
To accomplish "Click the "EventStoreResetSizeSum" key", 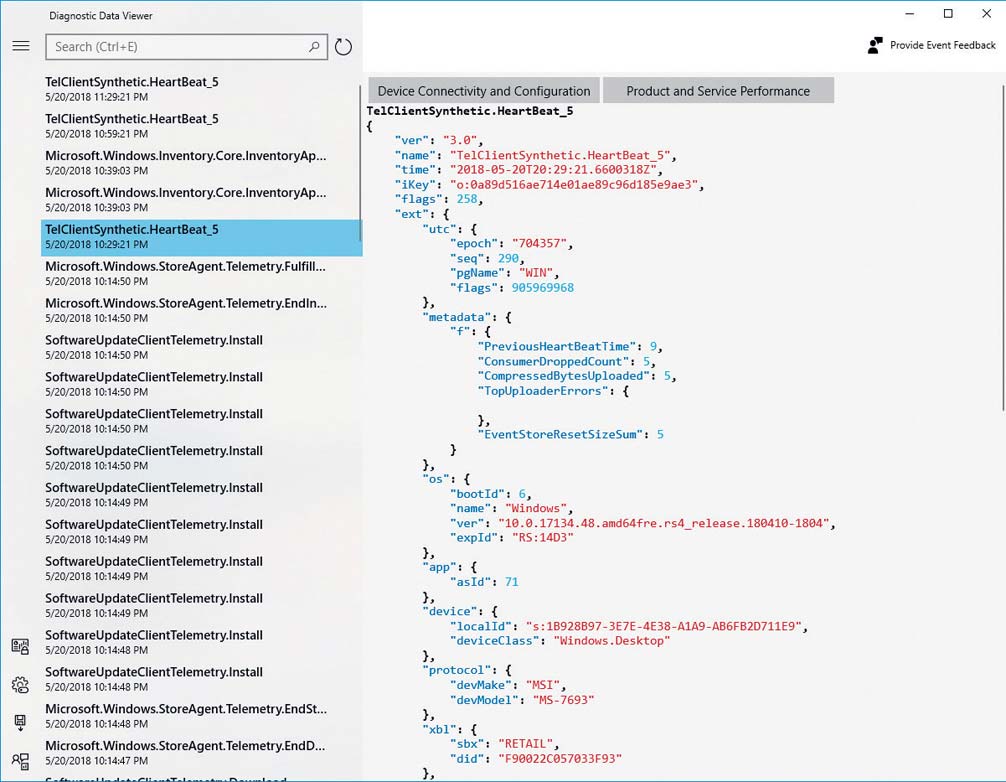I will pyautogui.click(x=559, y=434).
